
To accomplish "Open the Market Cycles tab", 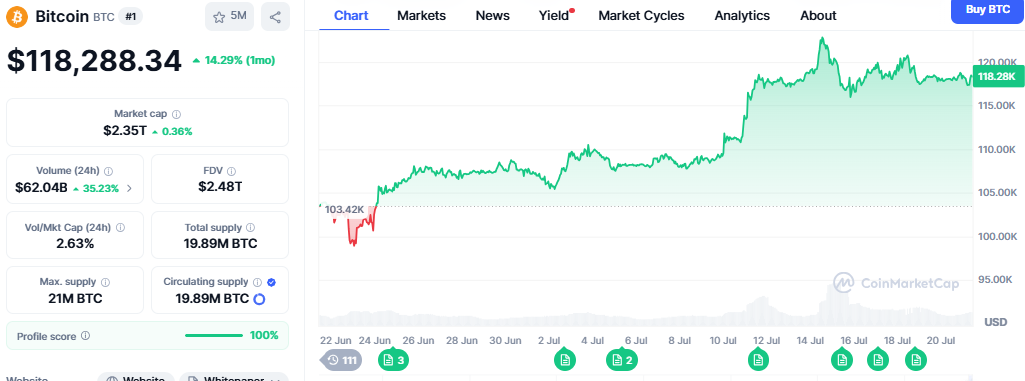I will click(x=641, y=16).
